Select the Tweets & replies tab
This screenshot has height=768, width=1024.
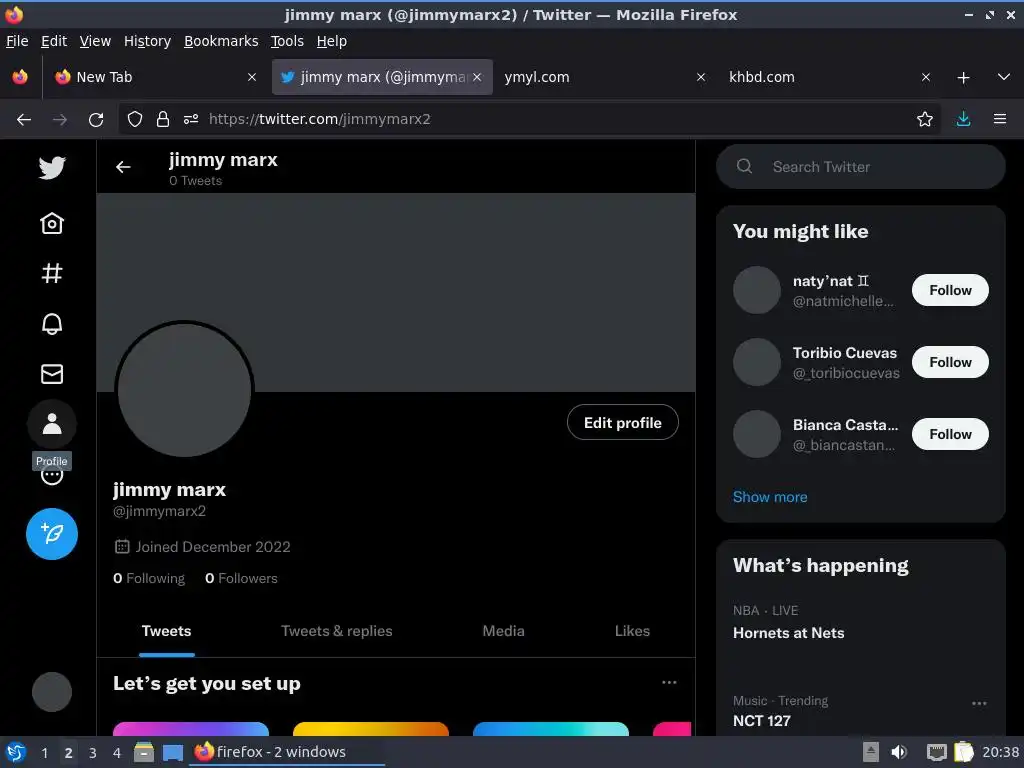click(x=336, y=631)
